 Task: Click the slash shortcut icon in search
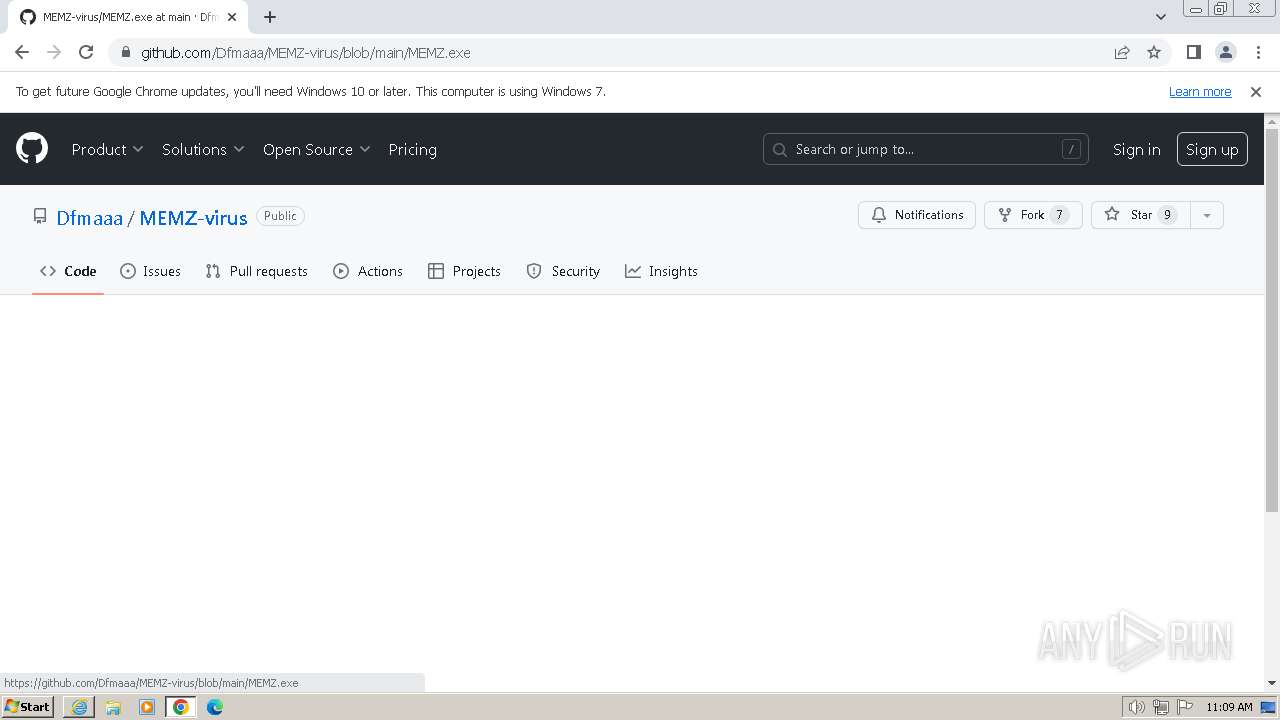click(1071, 149)
